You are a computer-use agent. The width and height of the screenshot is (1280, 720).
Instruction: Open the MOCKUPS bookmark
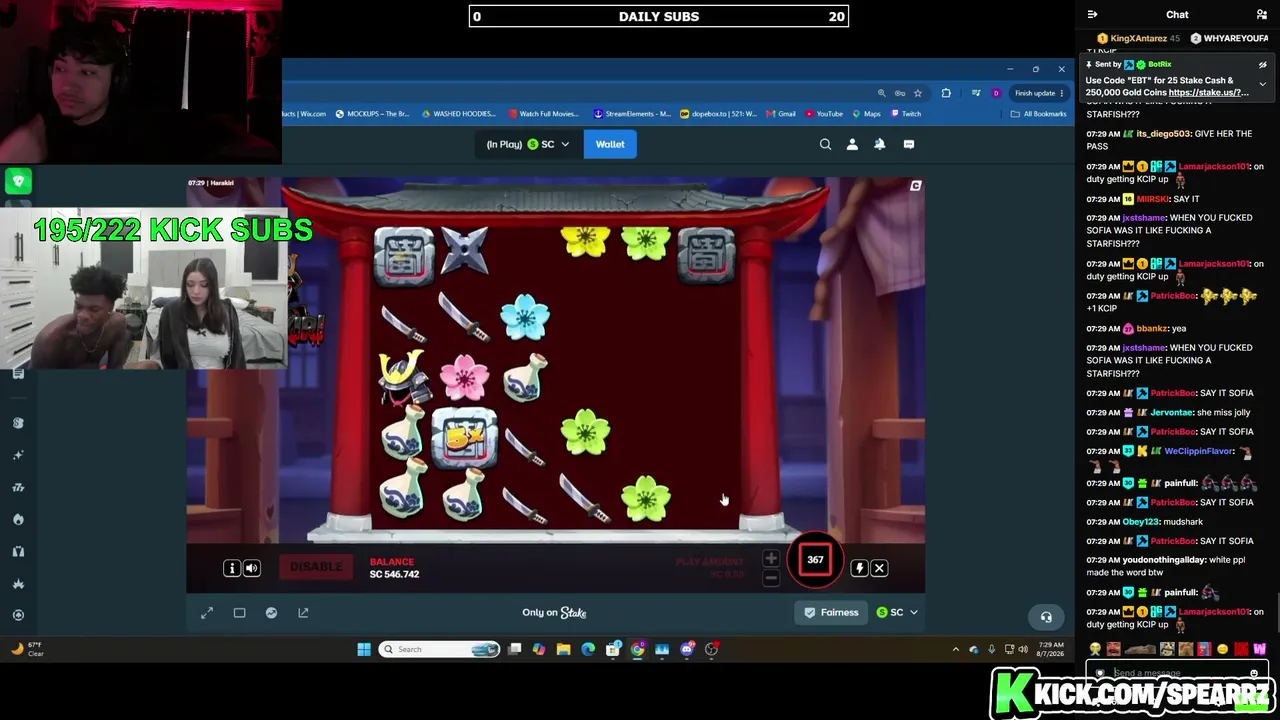[x=372, y=114]
